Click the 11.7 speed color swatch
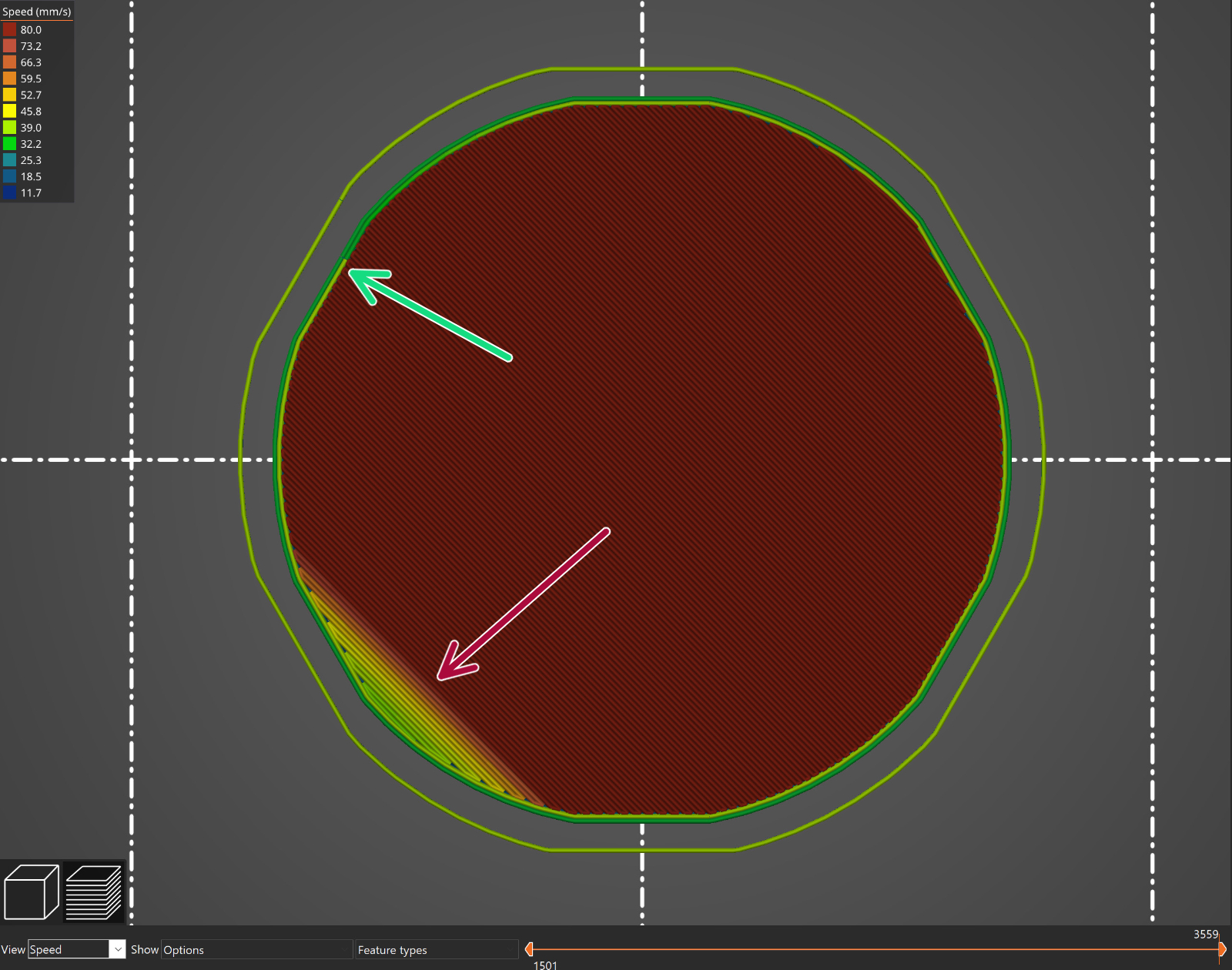The image size is (1232, 970). tap(9, 192)
